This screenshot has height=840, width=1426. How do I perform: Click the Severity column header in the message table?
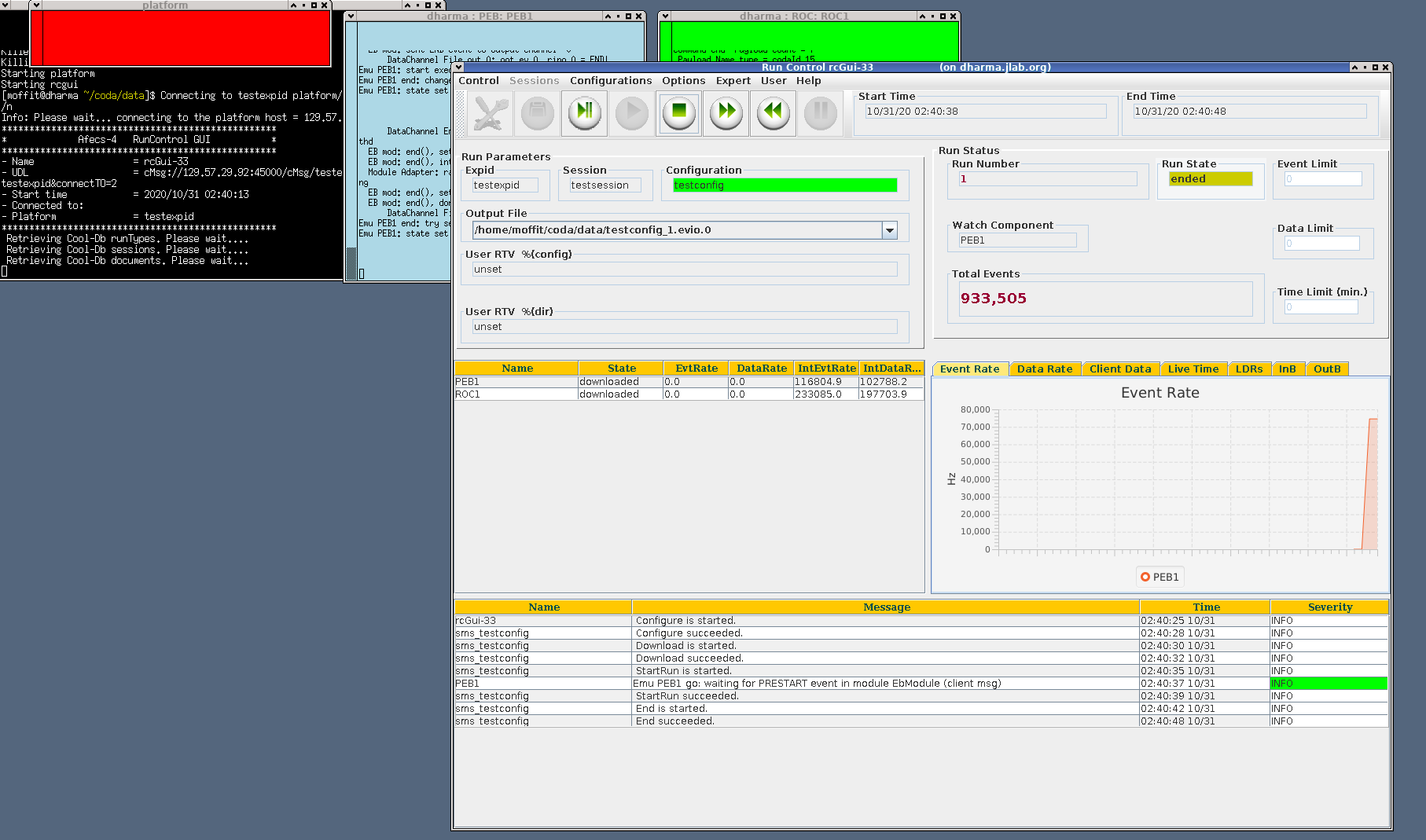(x=1329, y=607)
